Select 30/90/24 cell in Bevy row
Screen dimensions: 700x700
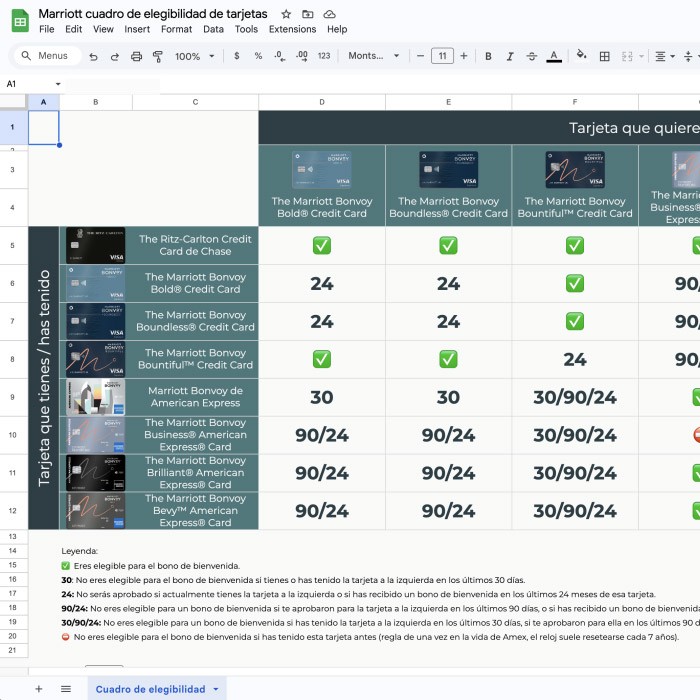(x=575, y=511)
